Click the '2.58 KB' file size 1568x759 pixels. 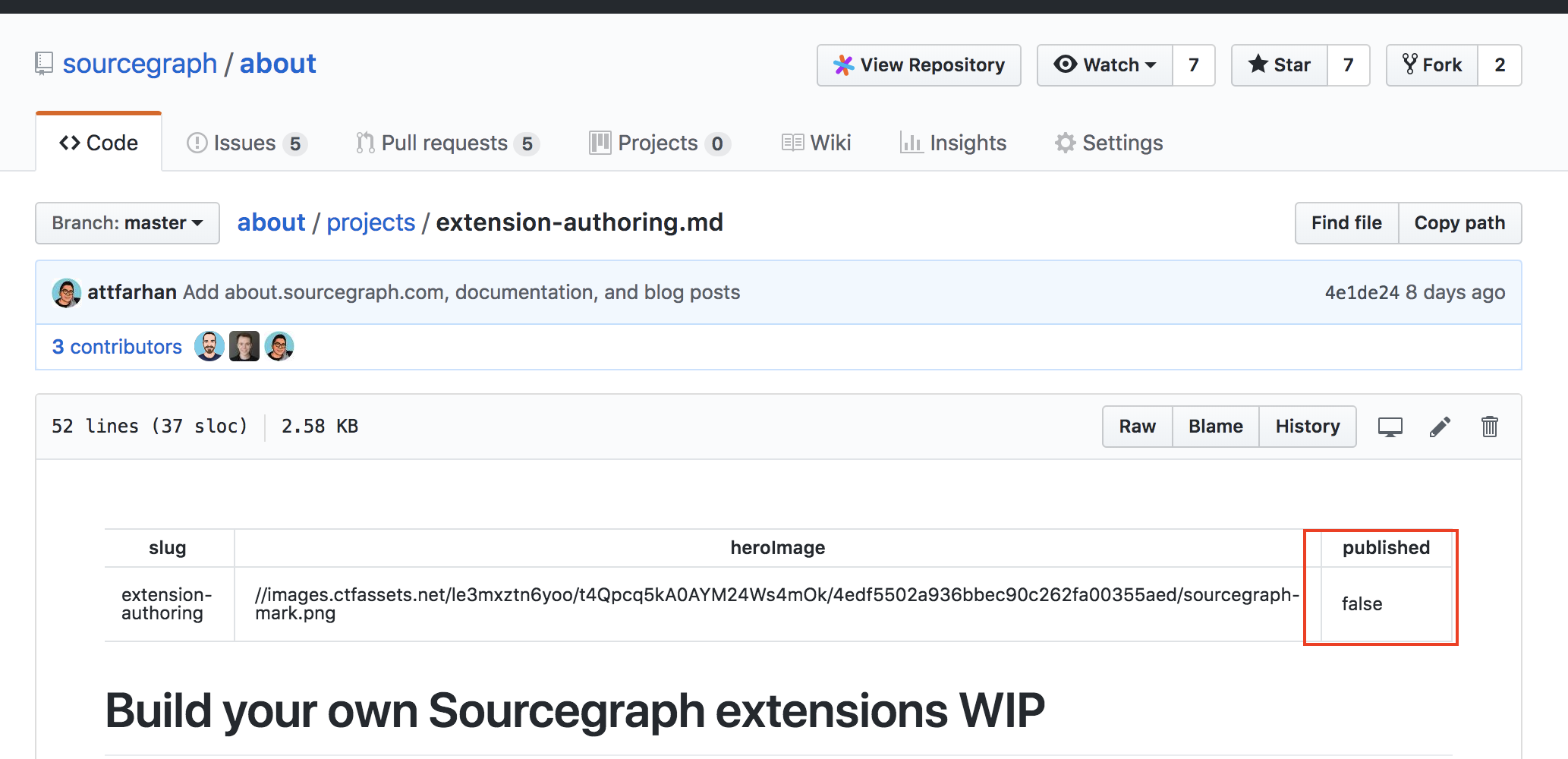click(x=320, y=427)
